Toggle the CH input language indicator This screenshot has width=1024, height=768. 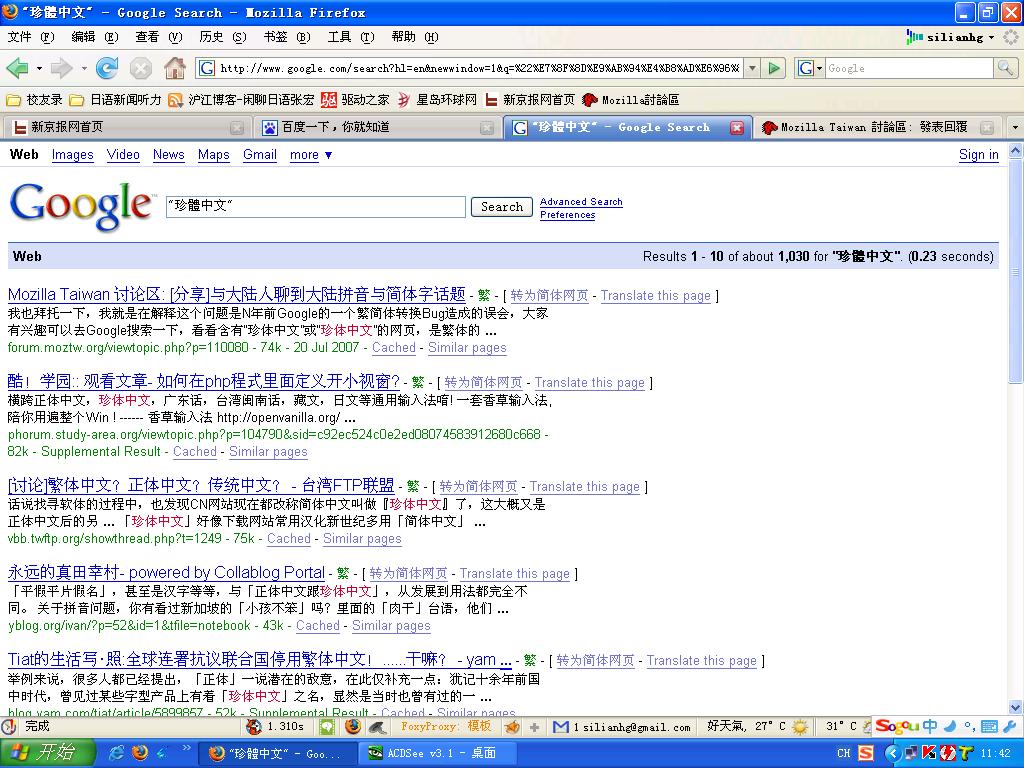coord(843,753)
